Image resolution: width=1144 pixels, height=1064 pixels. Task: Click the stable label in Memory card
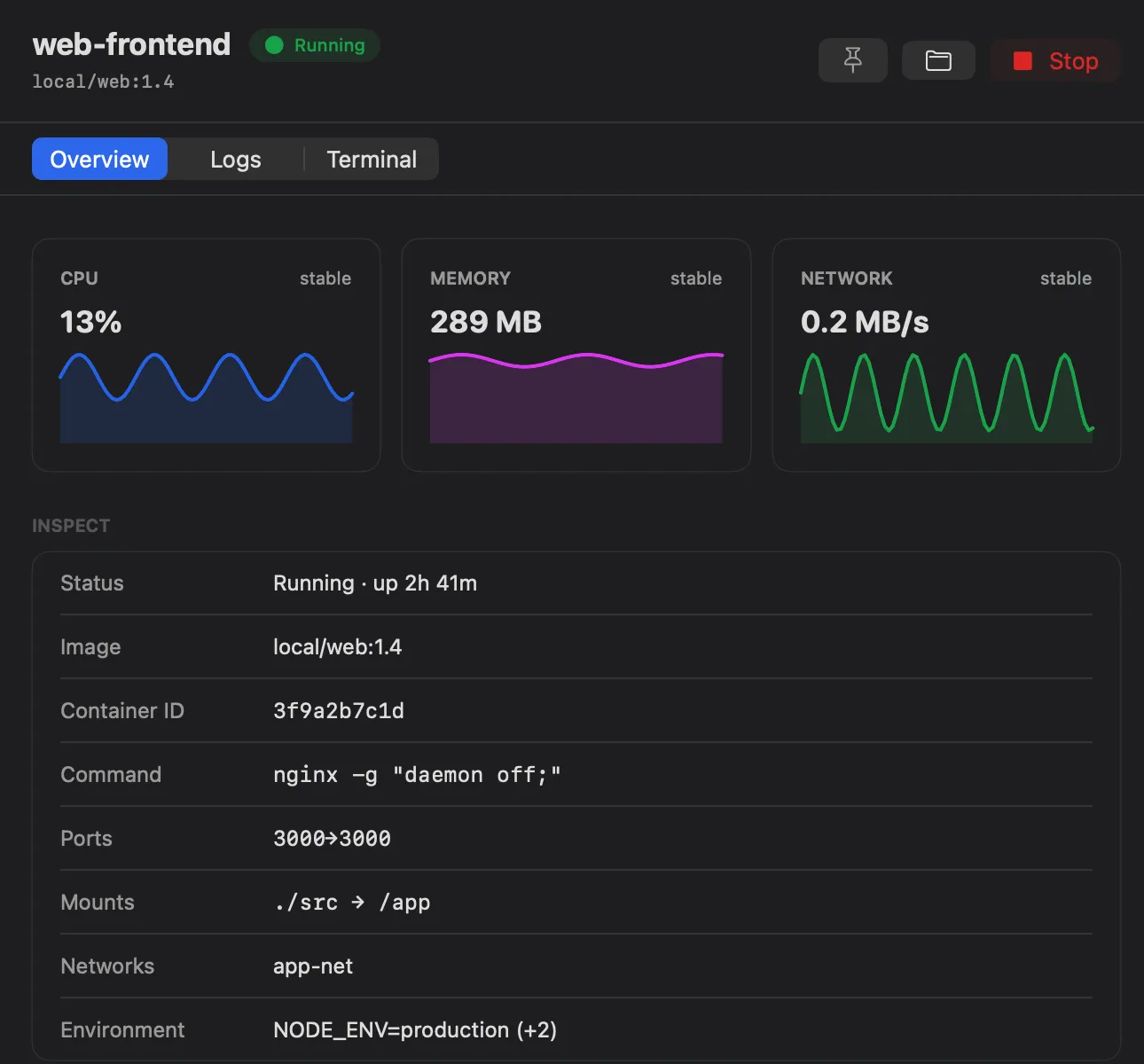click(696, 278)
